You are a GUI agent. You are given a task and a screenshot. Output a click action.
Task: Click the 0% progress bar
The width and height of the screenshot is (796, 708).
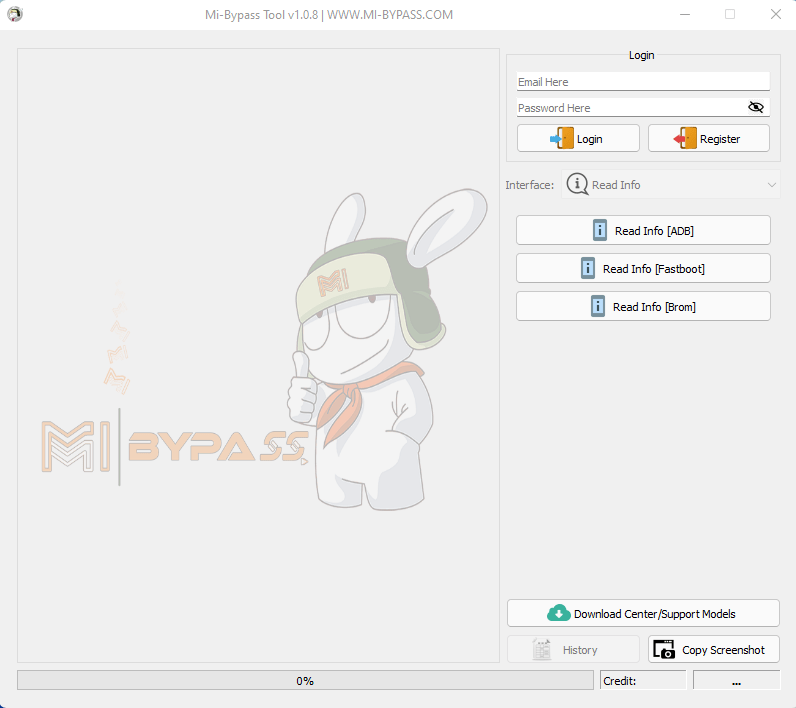click(305, 681)
